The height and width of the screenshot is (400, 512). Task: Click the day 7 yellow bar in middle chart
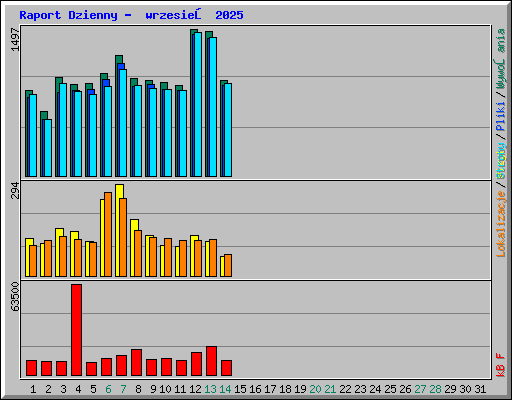(x=118, y=230)
